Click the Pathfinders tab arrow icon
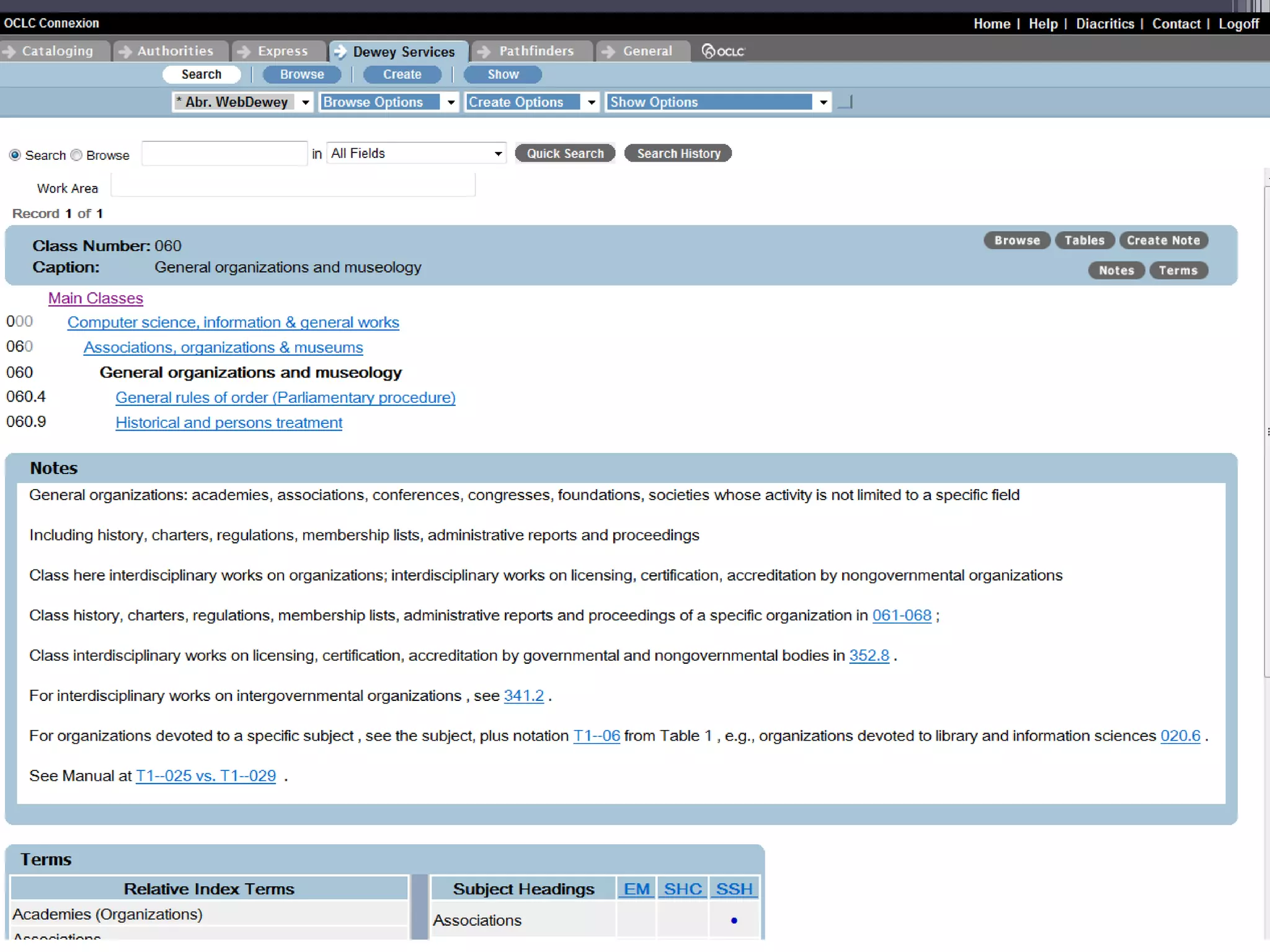This screenshot has width=1270, height=952. tap(484, 51)
